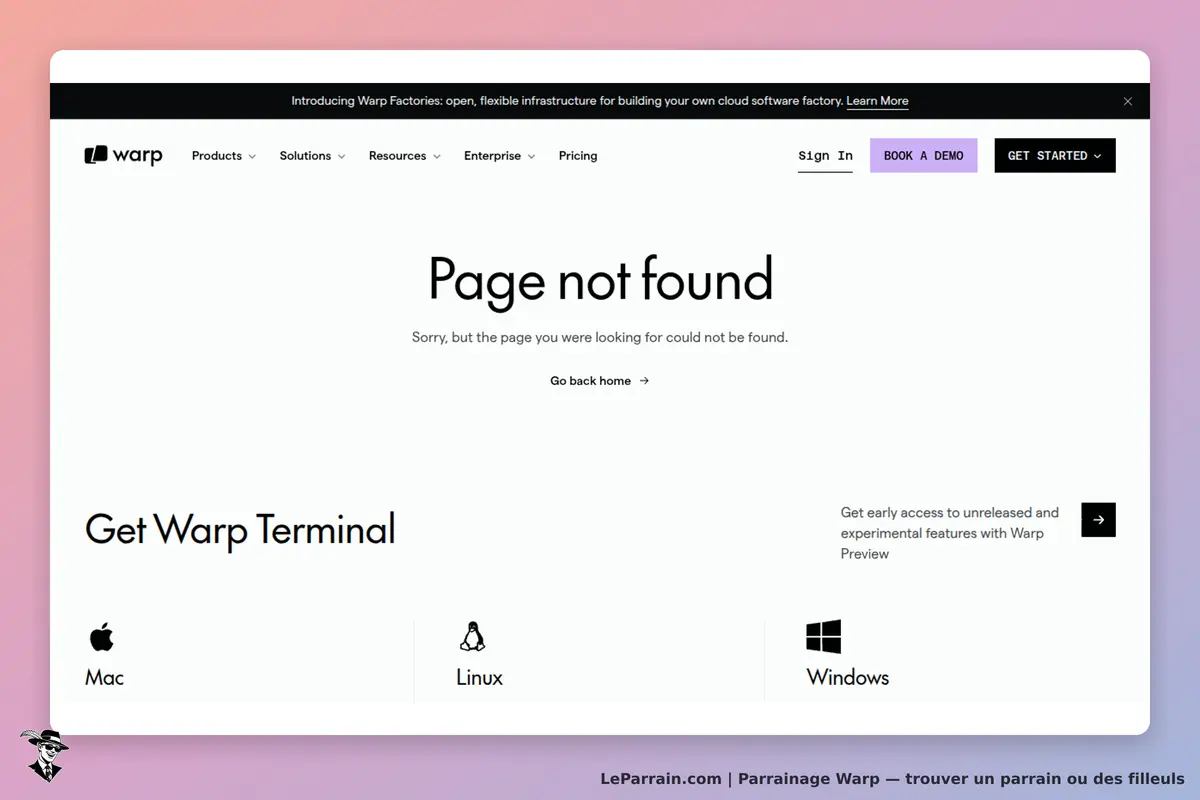The height and width of the screenshot is (800, 1200).
Task: Click the Linux penguin icon
Action: pos(472,636)
